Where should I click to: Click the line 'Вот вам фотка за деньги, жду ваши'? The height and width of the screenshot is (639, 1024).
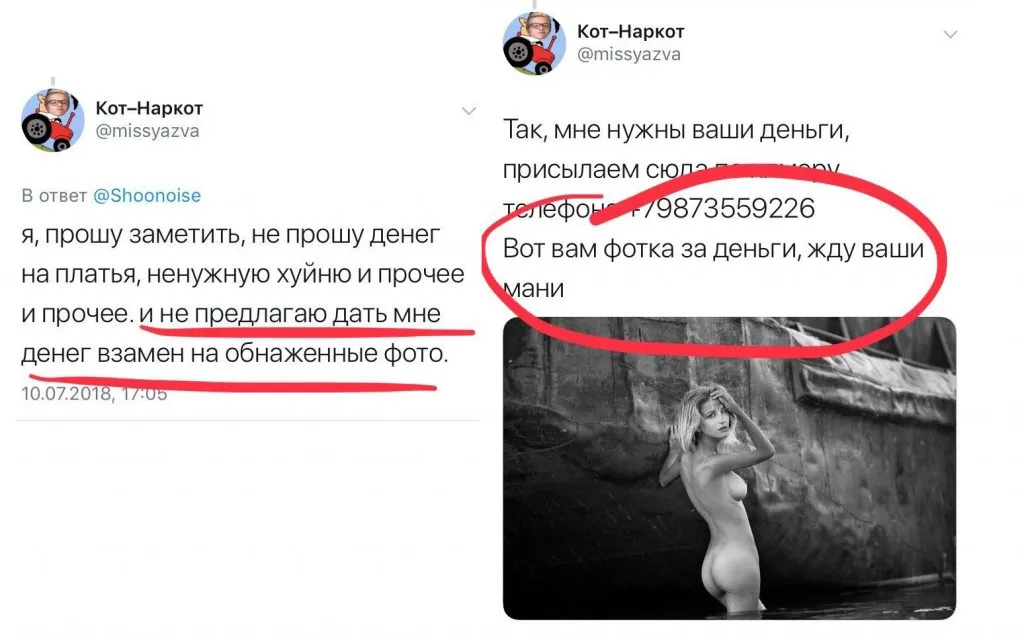[x=713, y=249]
